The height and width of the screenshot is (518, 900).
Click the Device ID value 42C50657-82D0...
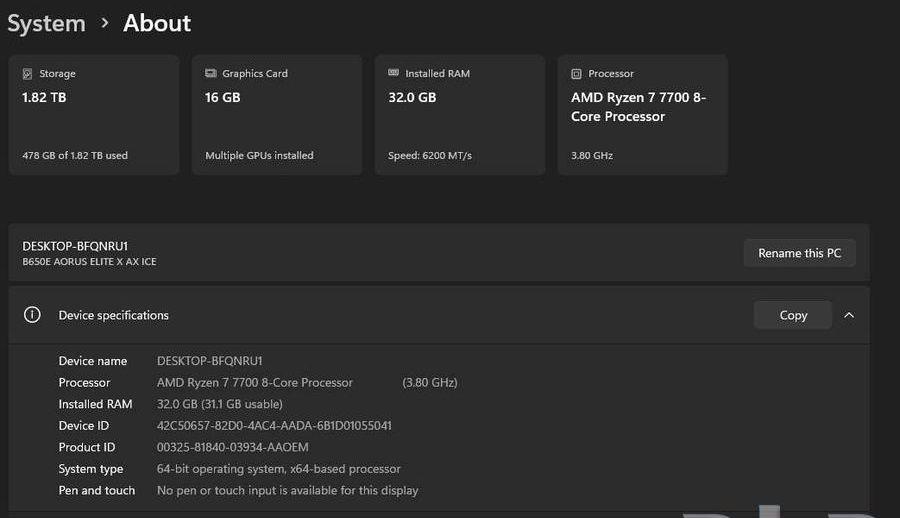(x=274, y=426)
